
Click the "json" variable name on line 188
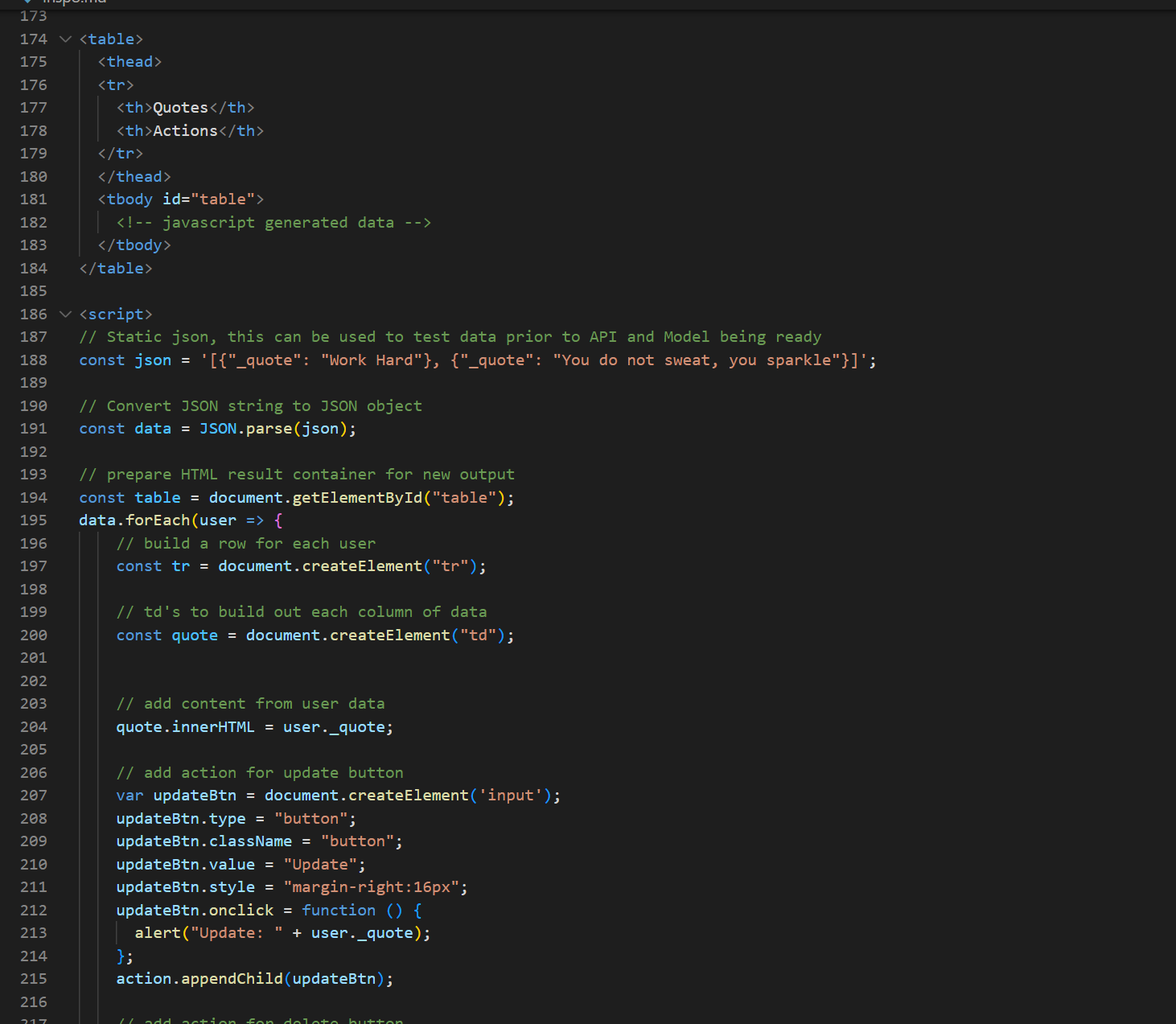[153, 360]
